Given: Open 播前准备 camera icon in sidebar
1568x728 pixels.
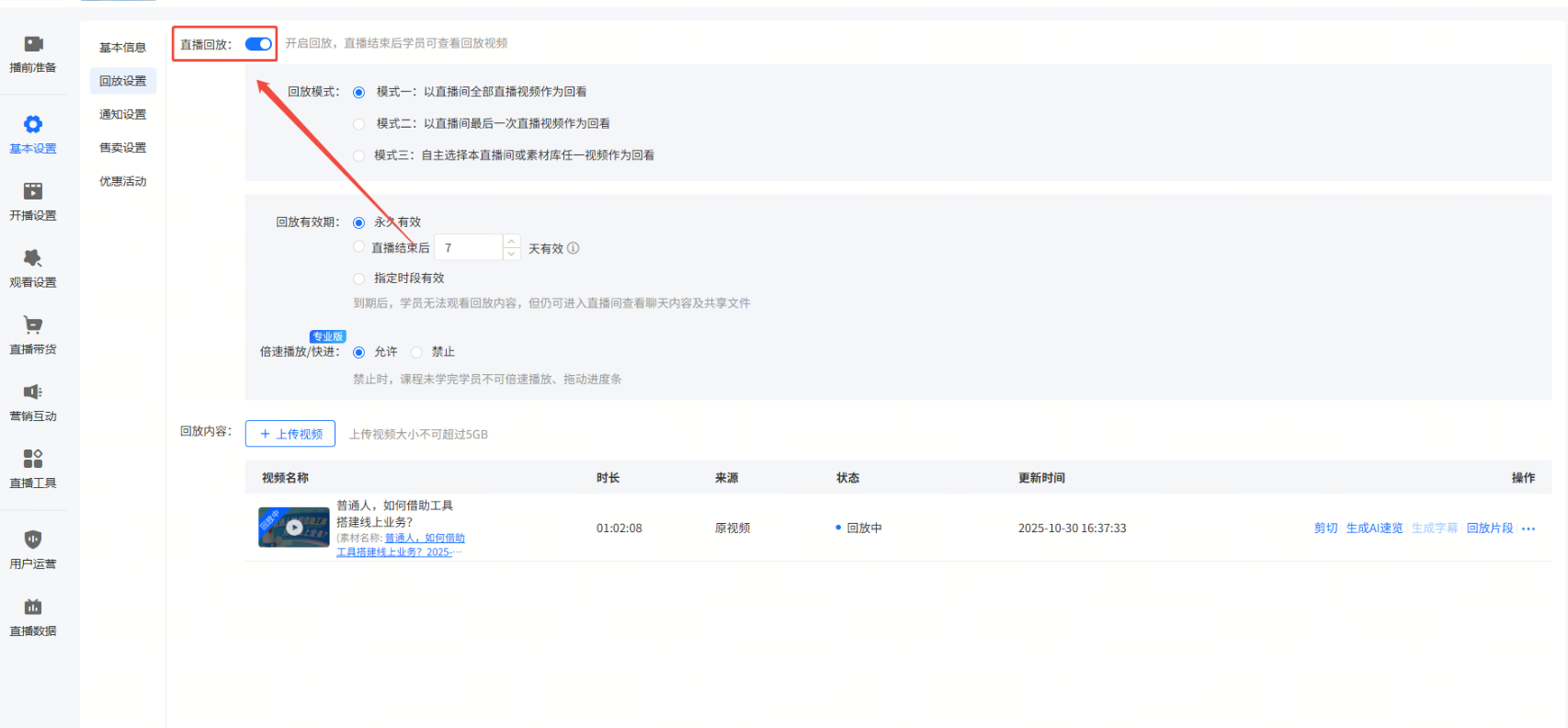Looking at the screenshot, I should tap(33, 44).
